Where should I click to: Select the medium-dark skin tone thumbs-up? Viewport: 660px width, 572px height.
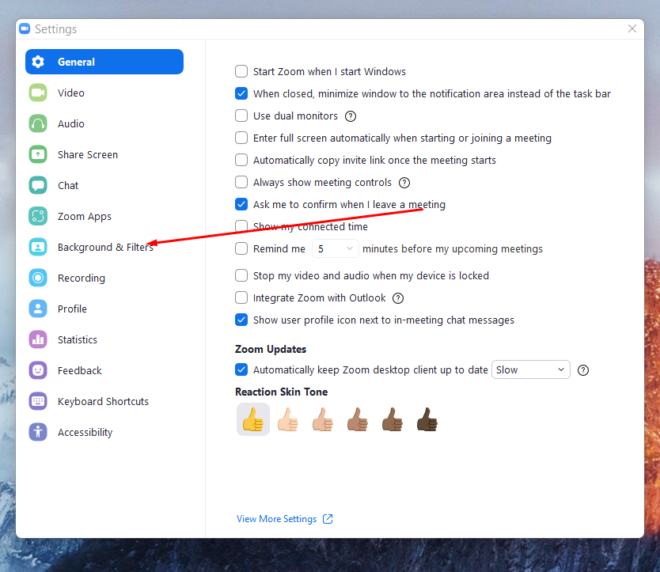pyautogui.click(x=392, y=420)
